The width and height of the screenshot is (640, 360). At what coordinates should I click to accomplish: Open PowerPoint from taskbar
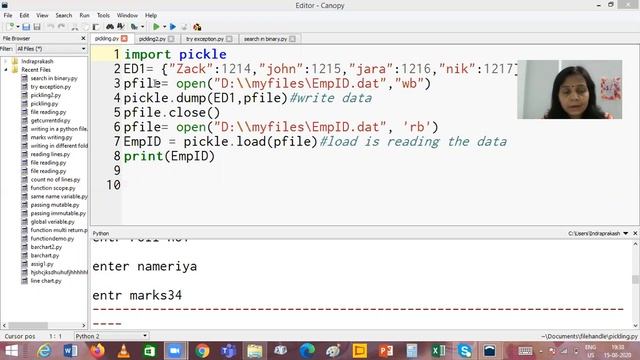(x=386, y=351)
